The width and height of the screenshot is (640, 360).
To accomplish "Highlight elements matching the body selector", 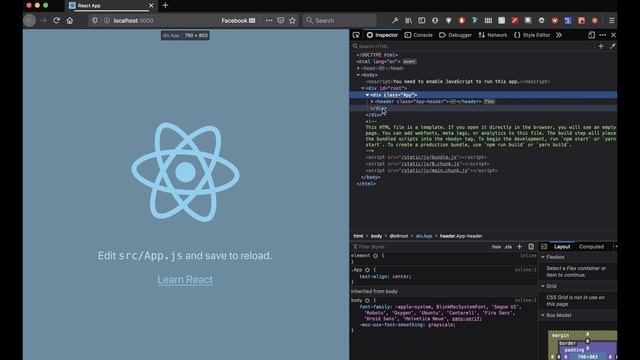I will (367, 300).
